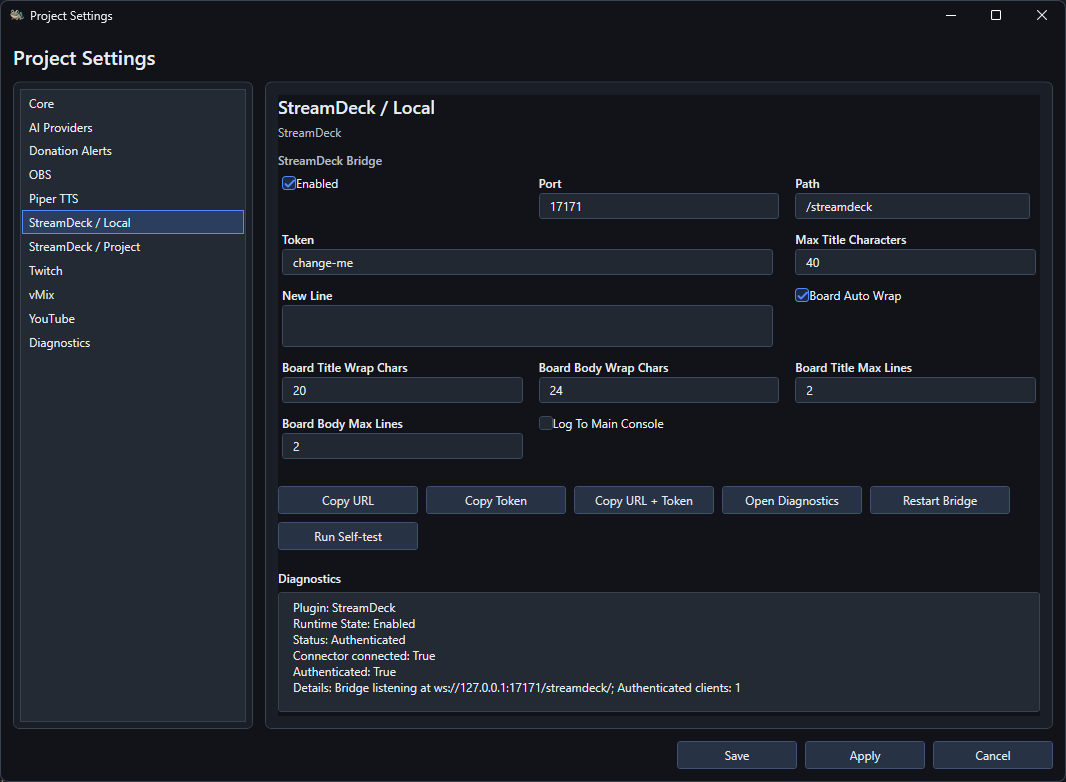This screenshot has width=1066, height=782.
Task: Select AI Providers in the sidebar
Action: pos(133,127)
